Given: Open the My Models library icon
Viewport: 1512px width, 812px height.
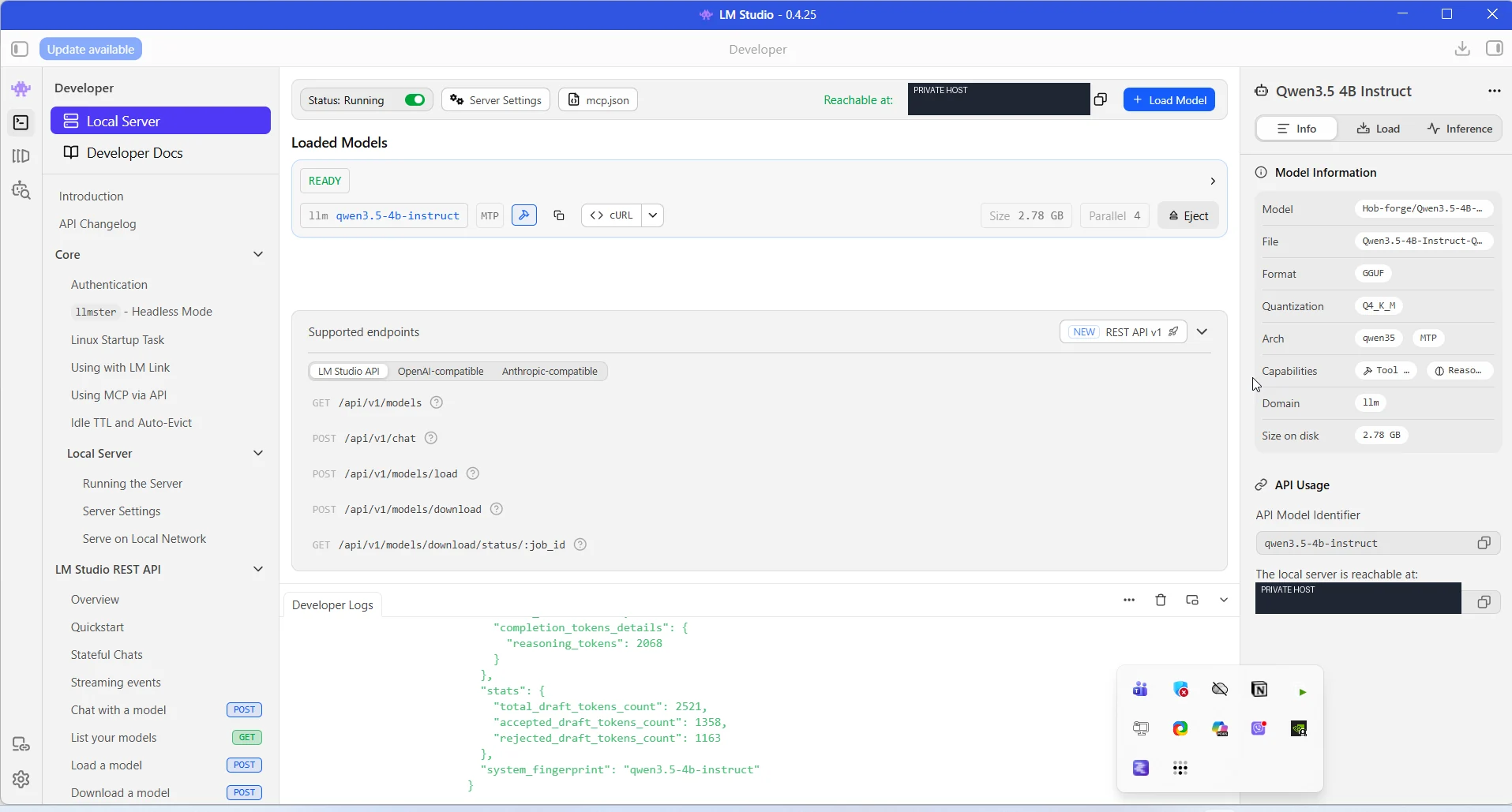Looking at the screenshot, I should point(21,156).
